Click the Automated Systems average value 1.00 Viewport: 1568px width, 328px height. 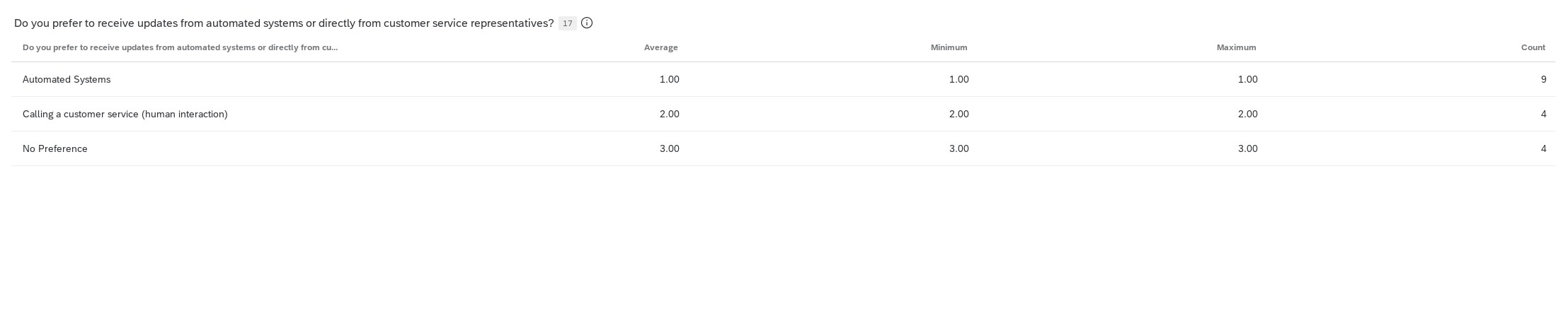(x=669, y=79)
